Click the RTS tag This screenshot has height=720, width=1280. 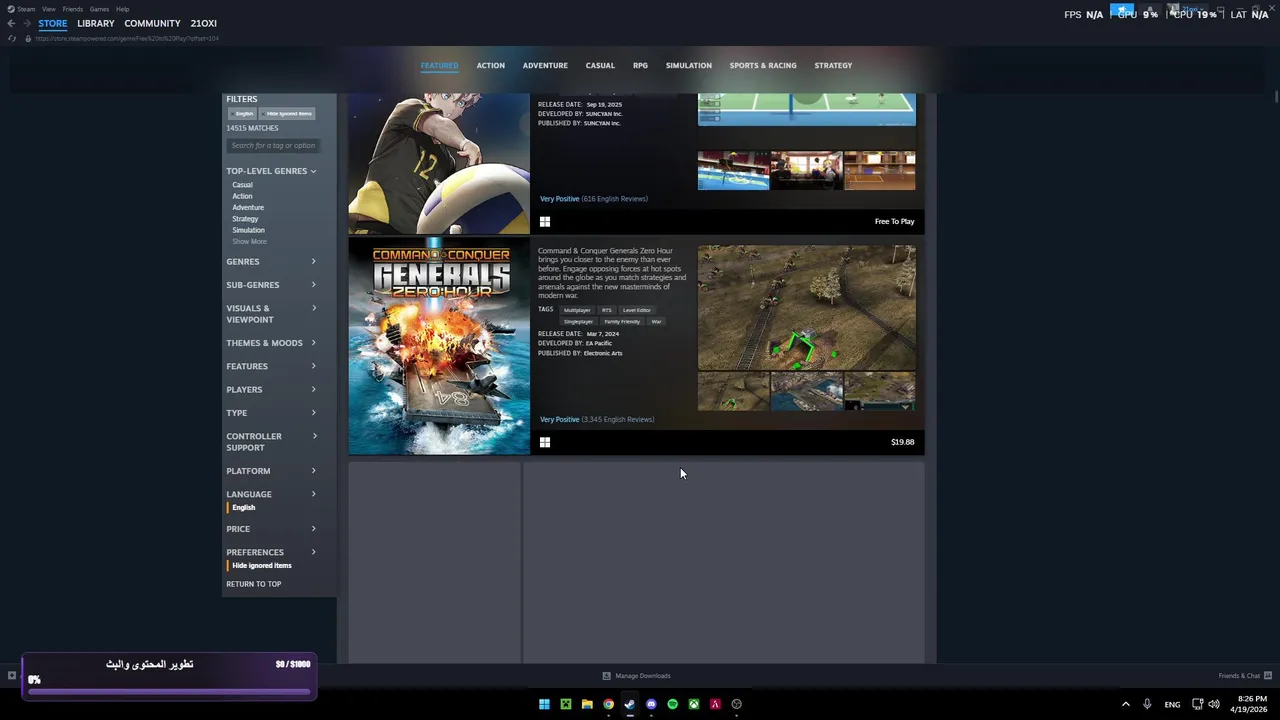[606, 310]
